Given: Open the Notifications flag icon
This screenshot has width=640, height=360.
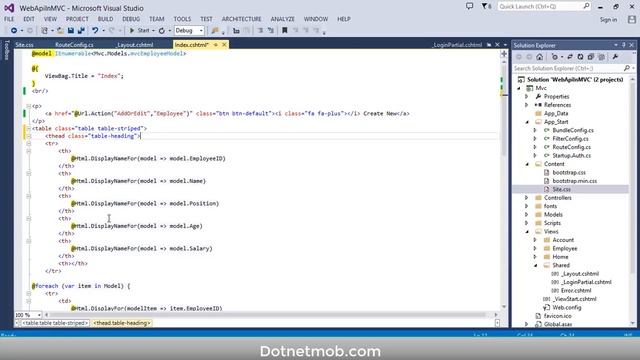Looking at the screenshot, I should pos(486,7).
